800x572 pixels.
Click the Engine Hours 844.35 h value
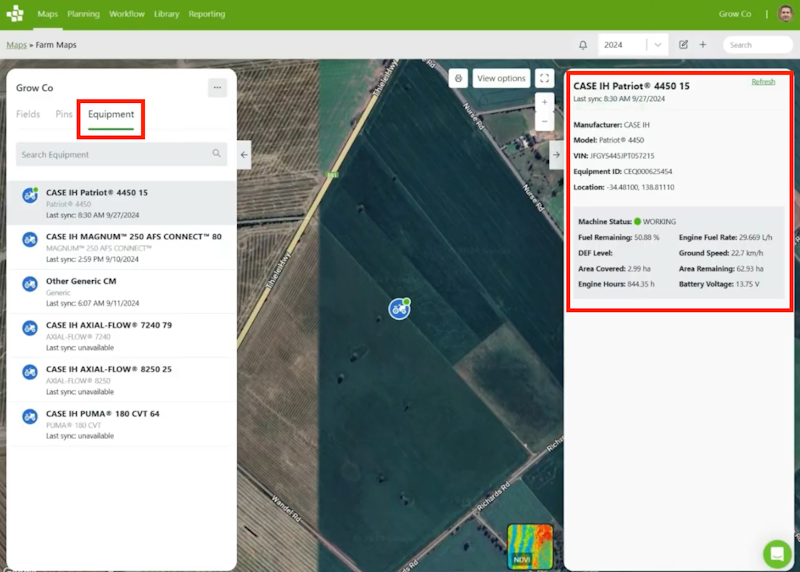pos(641,284)
